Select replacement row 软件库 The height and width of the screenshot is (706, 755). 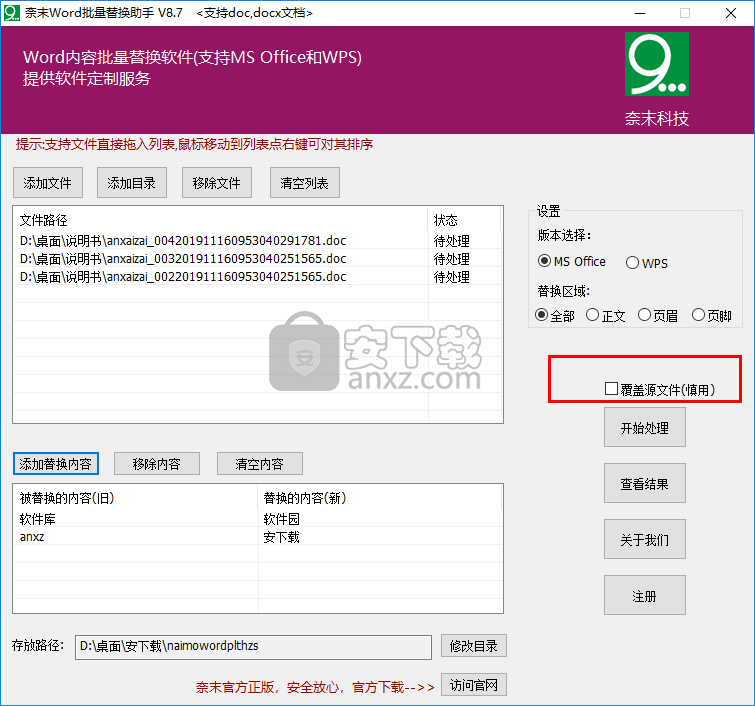pyautogui.click(x=38, y=519)
